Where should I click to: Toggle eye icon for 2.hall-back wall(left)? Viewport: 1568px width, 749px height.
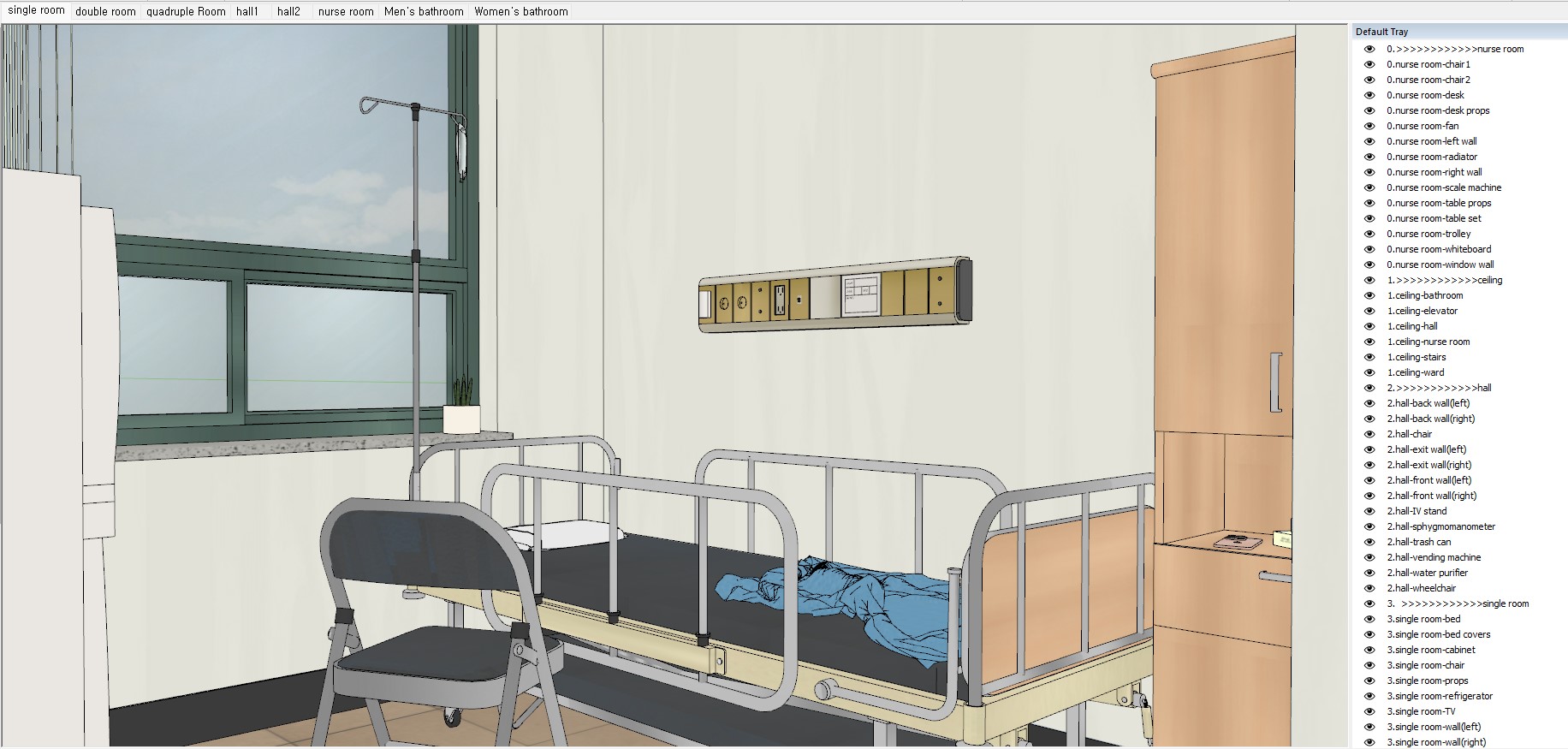tap(1369, 403)
